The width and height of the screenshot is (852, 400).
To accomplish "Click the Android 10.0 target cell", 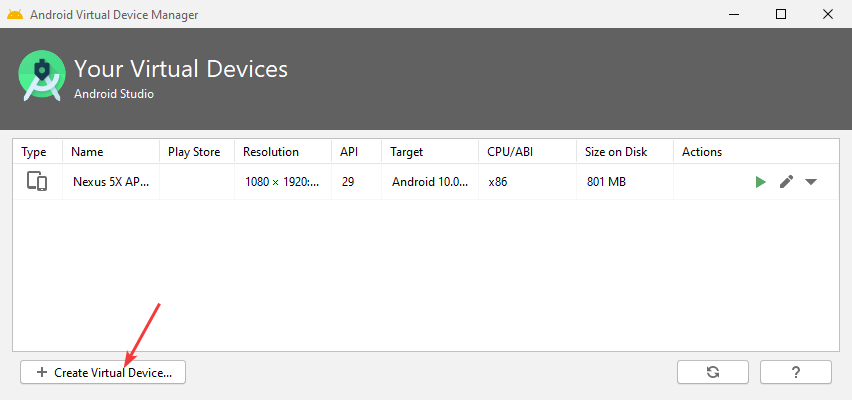I will pyautogui.click(x=427, y=182).
